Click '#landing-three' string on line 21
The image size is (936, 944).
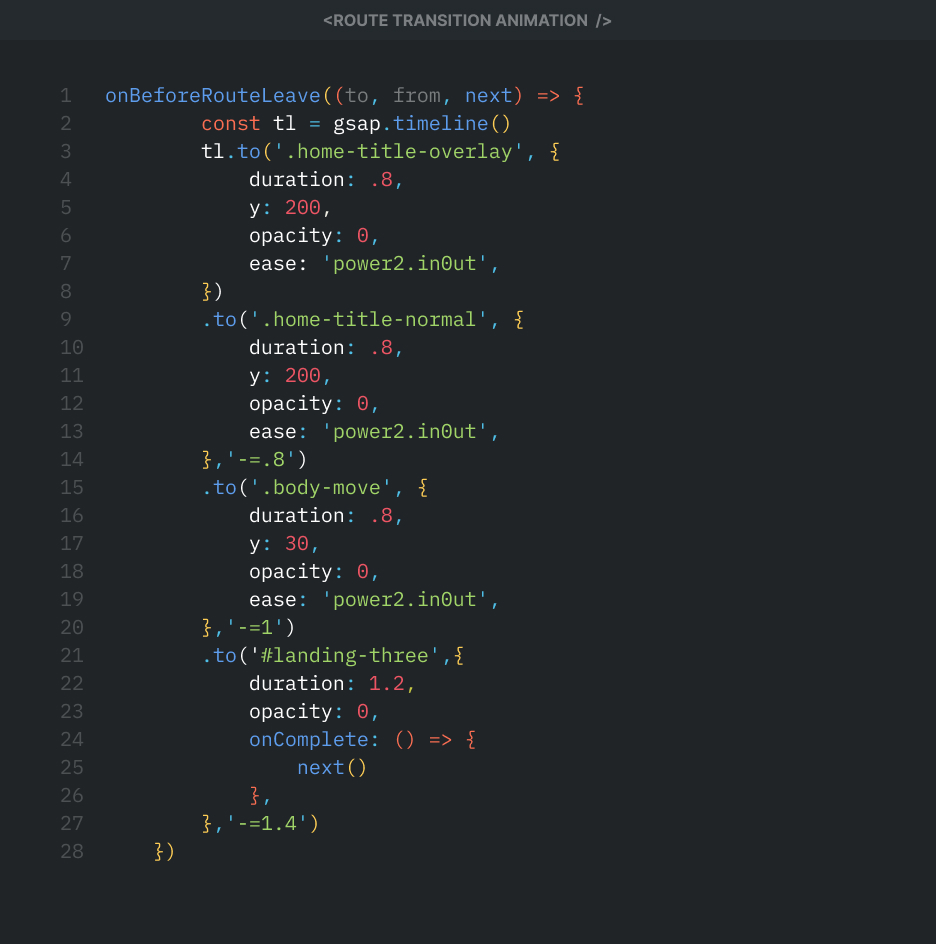click(x=344, y=656)
